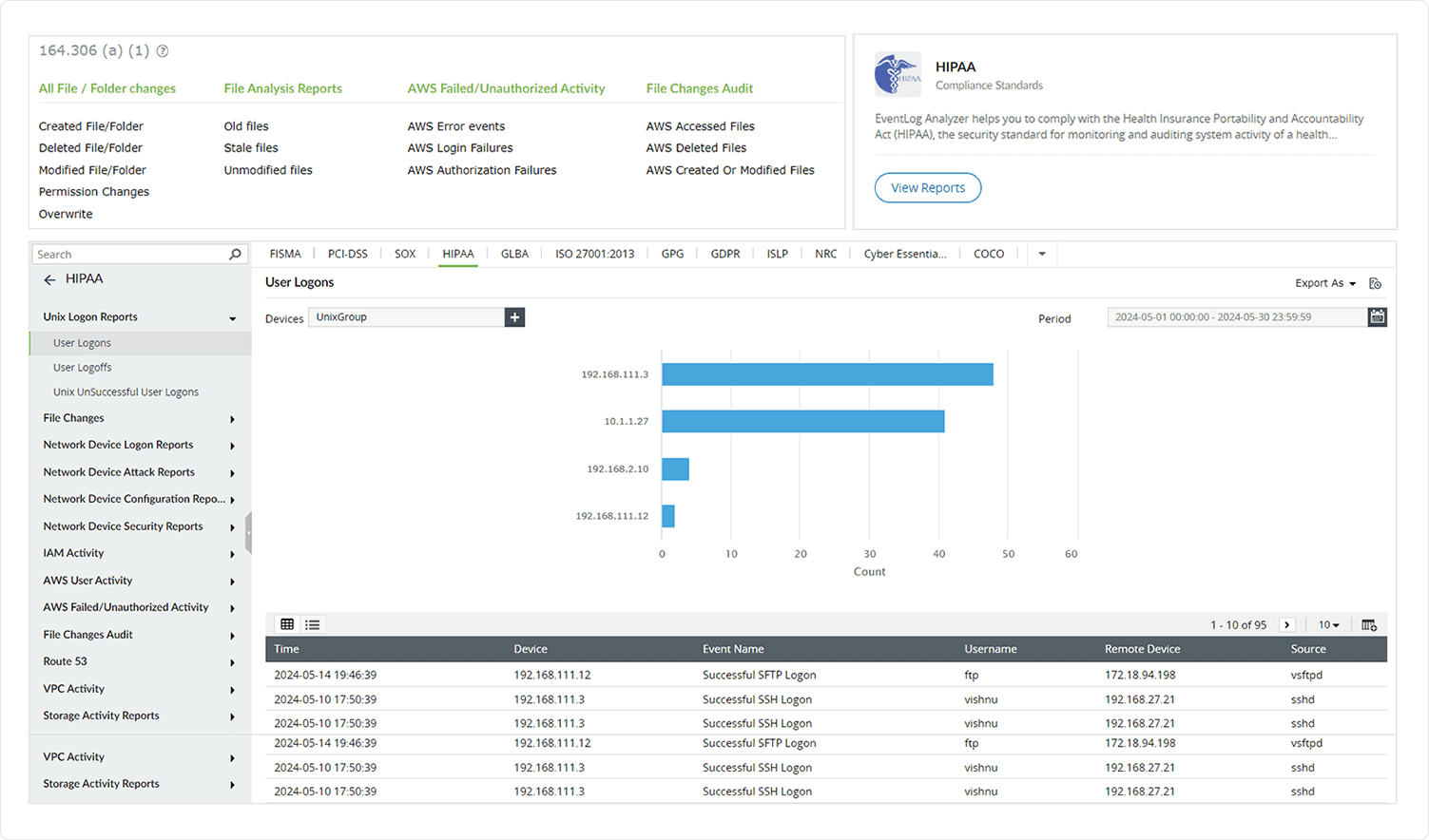Click the add device plus button
Image resolution: width=1429 pixels, height=840 pixels.
pyautogui.click(x=514, y=316)
